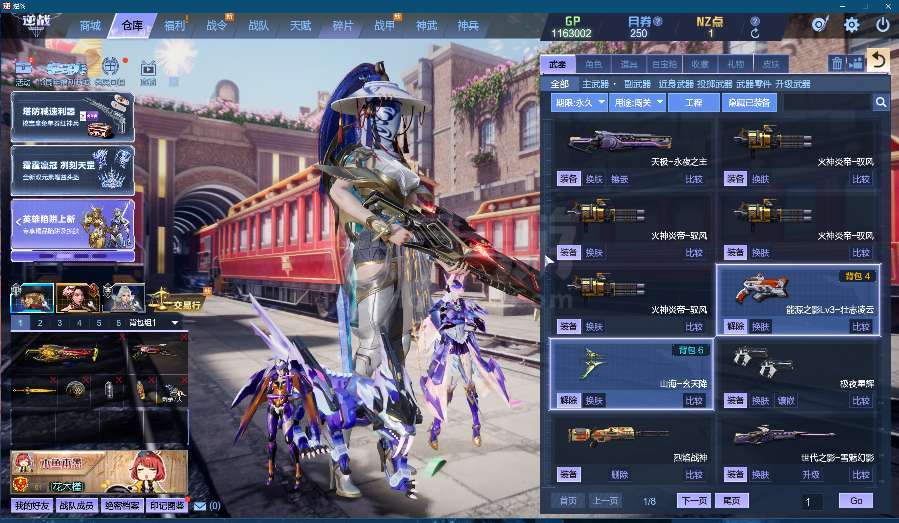Switch to the 收藏 collection tab
The height and width of the screenshot is (523, 899).
click(x=699, y=64)
